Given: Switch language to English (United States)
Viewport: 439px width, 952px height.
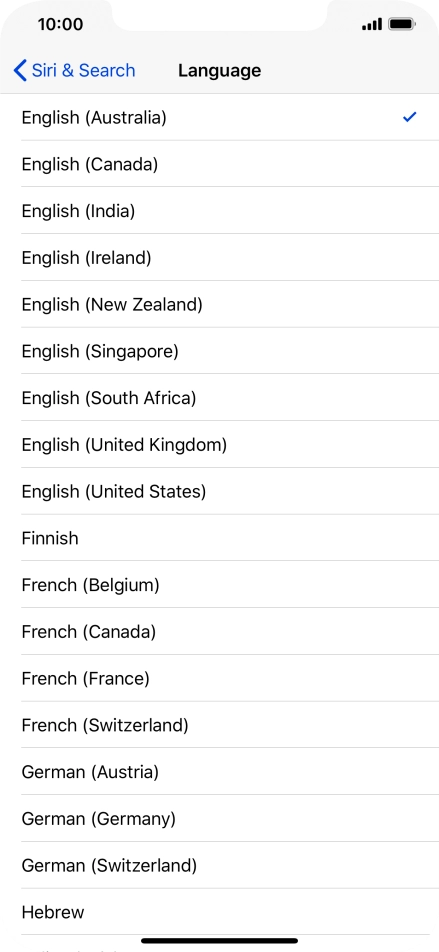Looking at the screenshot, I should coord(219,491).
